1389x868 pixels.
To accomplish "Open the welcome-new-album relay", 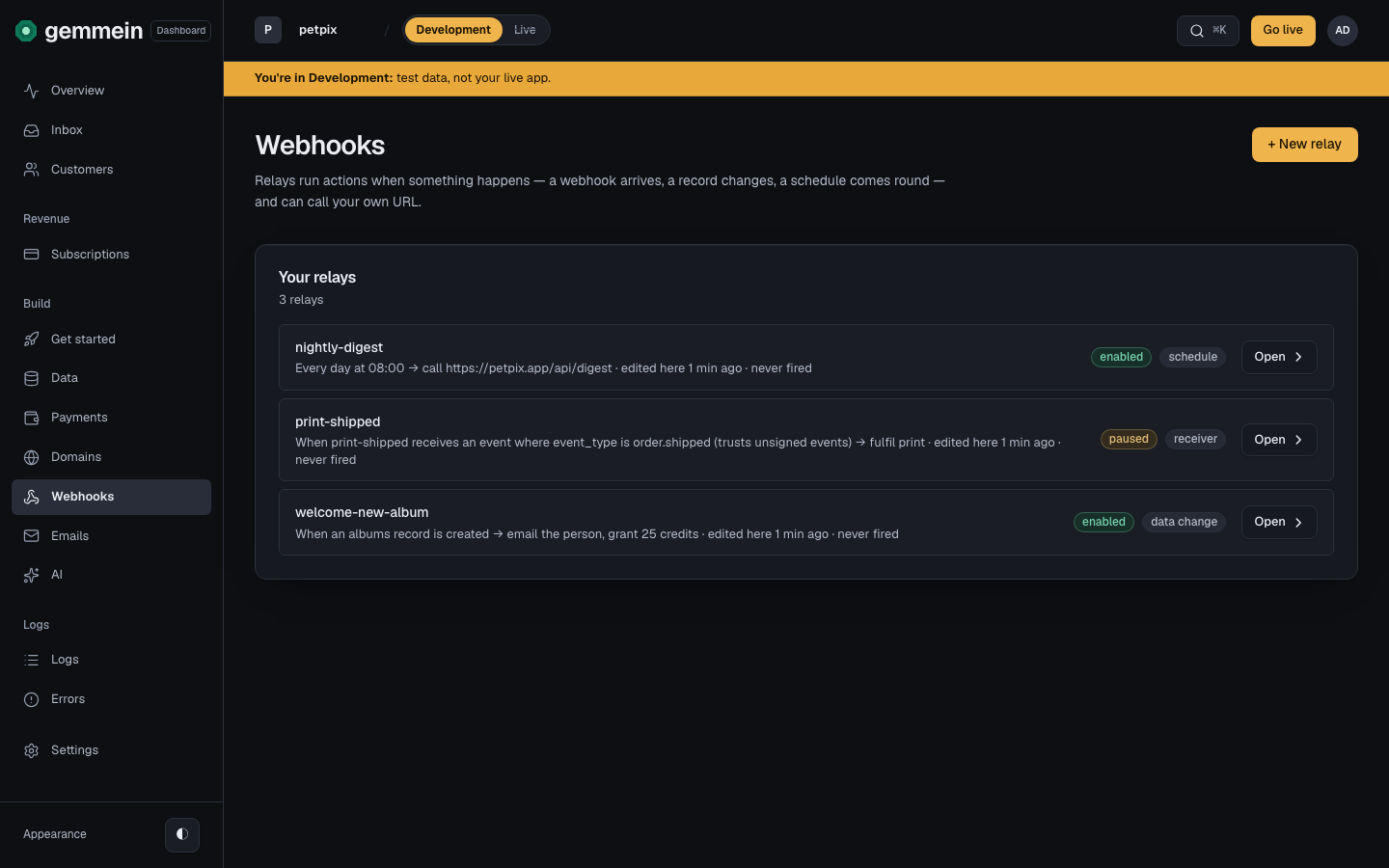I will coord(1279,522).
